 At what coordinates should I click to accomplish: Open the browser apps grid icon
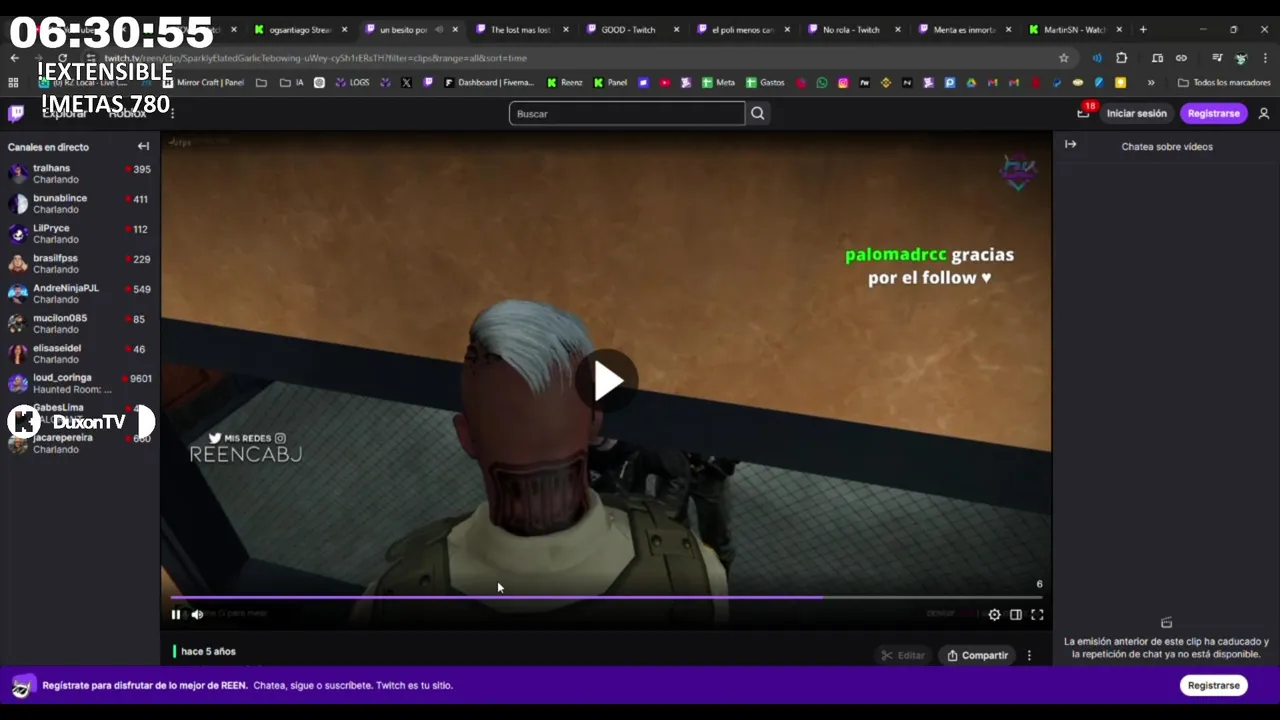(x=13, y=83)
